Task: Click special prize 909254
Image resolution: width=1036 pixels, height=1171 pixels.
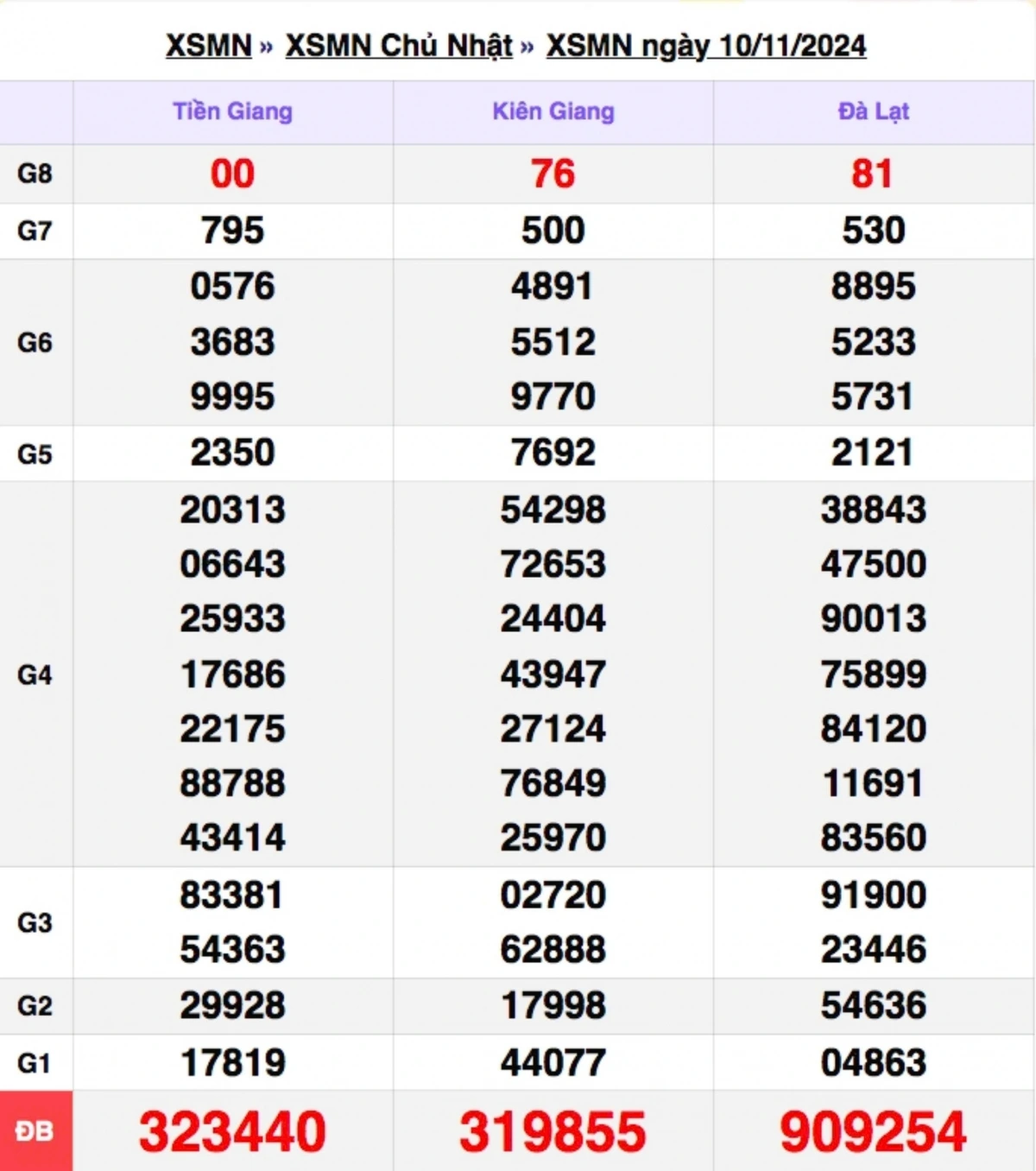Action: 874,1131
